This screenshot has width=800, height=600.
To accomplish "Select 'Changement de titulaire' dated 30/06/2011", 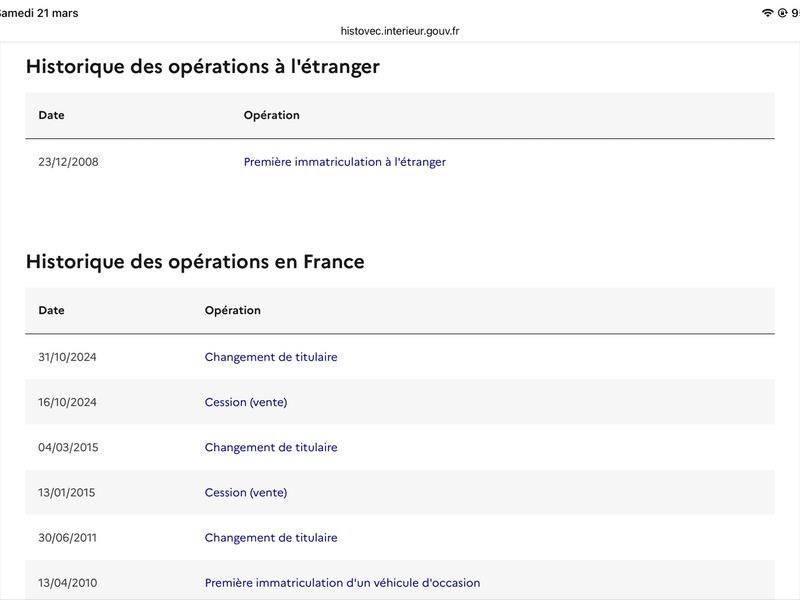I will click(271, 537).
